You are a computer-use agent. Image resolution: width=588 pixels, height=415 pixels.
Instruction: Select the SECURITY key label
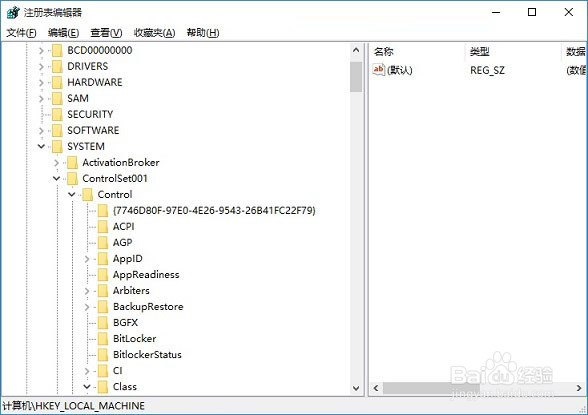point(90,114)
